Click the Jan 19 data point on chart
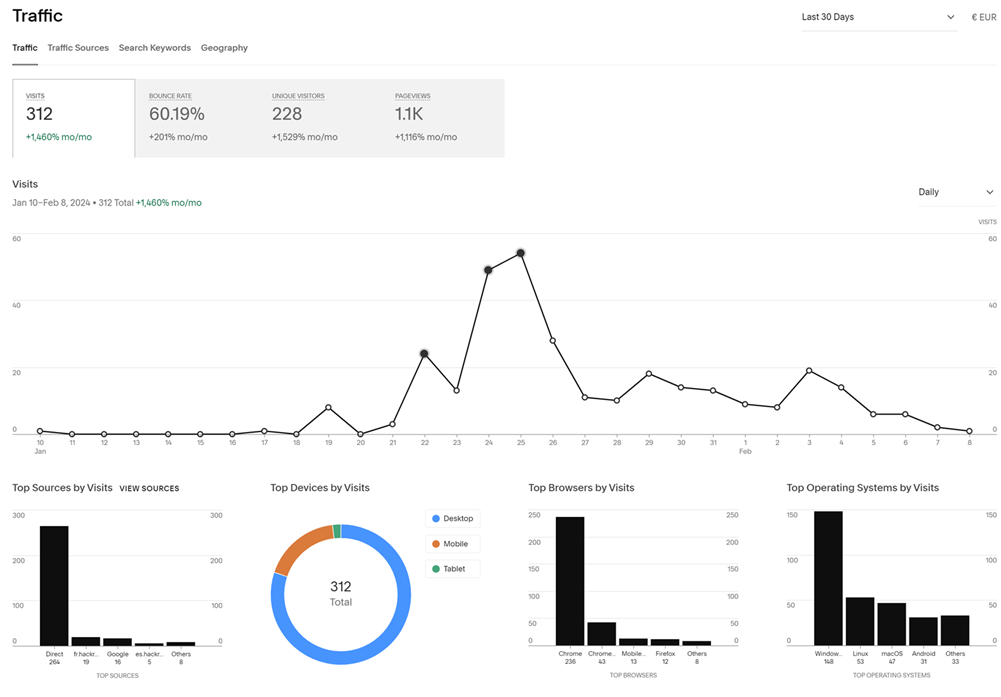 [328, 407]
